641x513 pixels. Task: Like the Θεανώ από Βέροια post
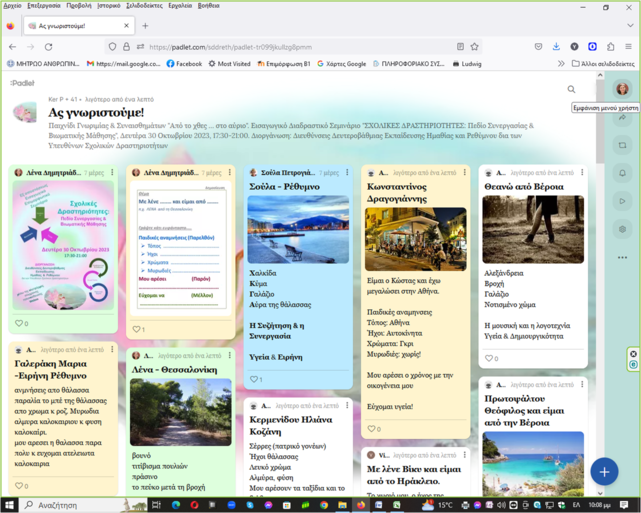[488, 358]
